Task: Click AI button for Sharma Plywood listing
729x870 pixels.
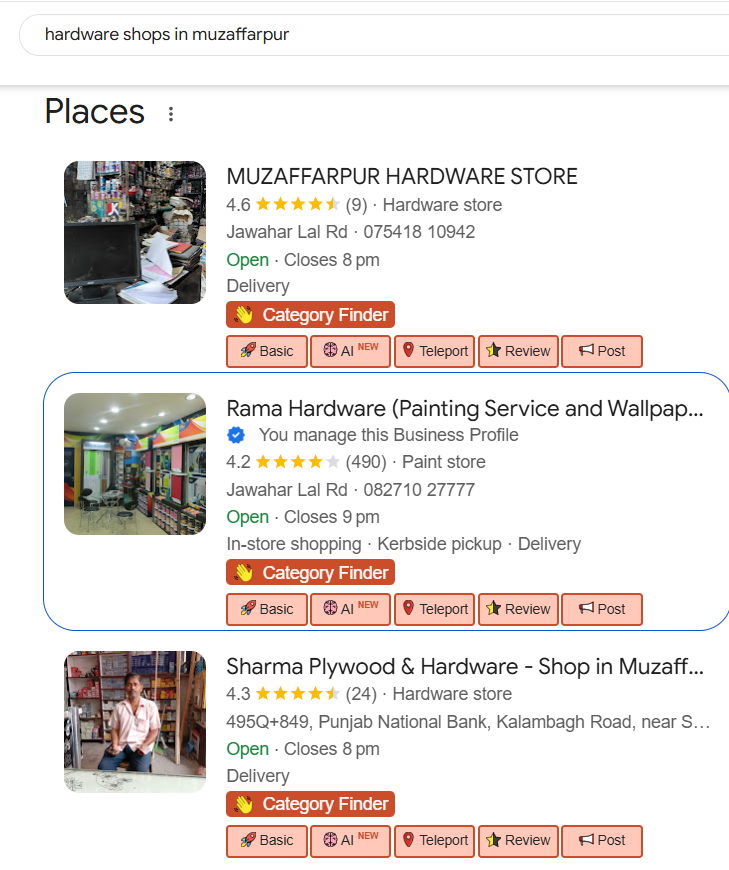Action: pyautogui.click(x=350, y=841)
